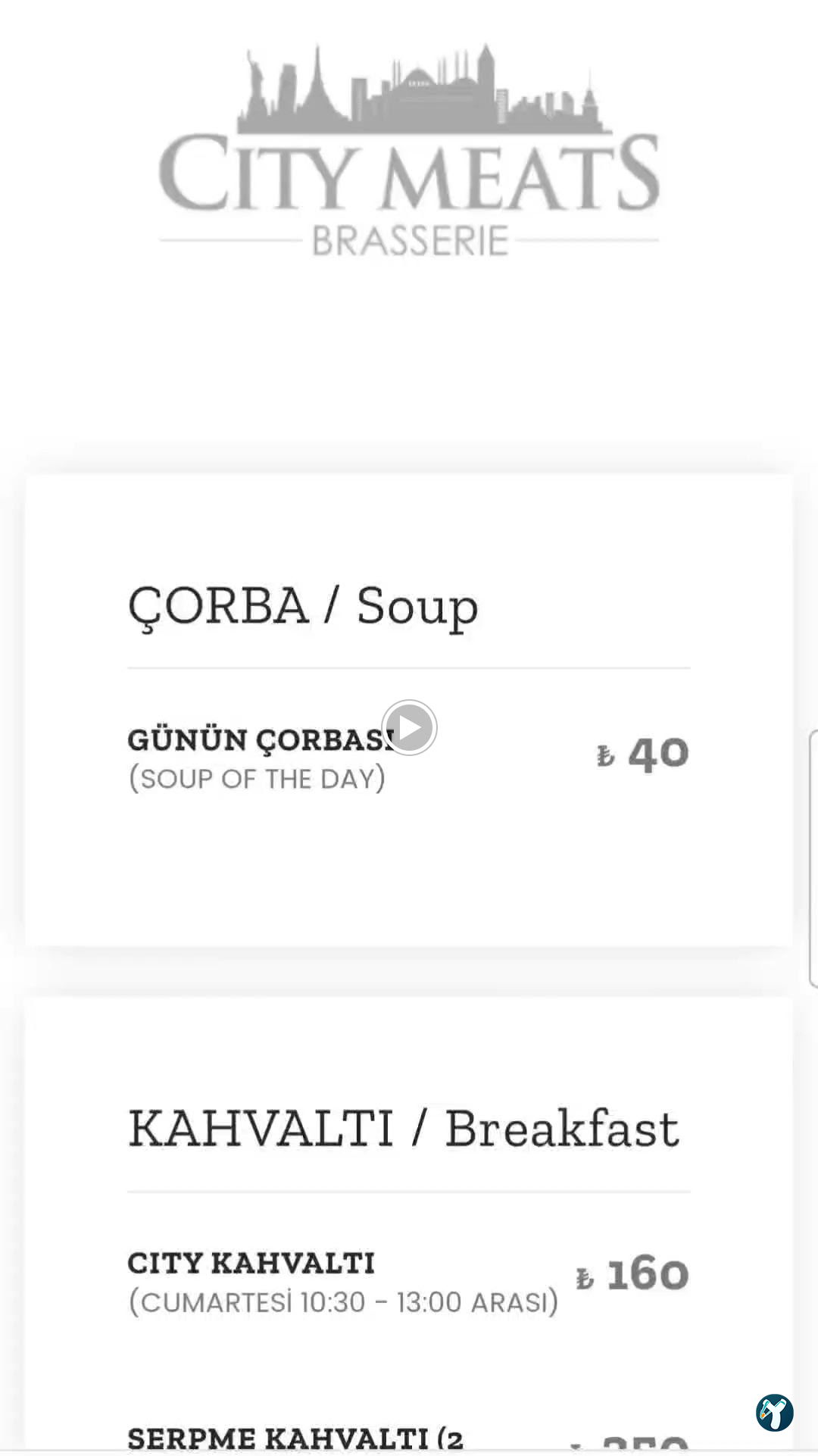This screenshot has width=818, height=1456.
Task: Tap the circular play button overlay
Action: pyautogui.click(x=409, y=727)
